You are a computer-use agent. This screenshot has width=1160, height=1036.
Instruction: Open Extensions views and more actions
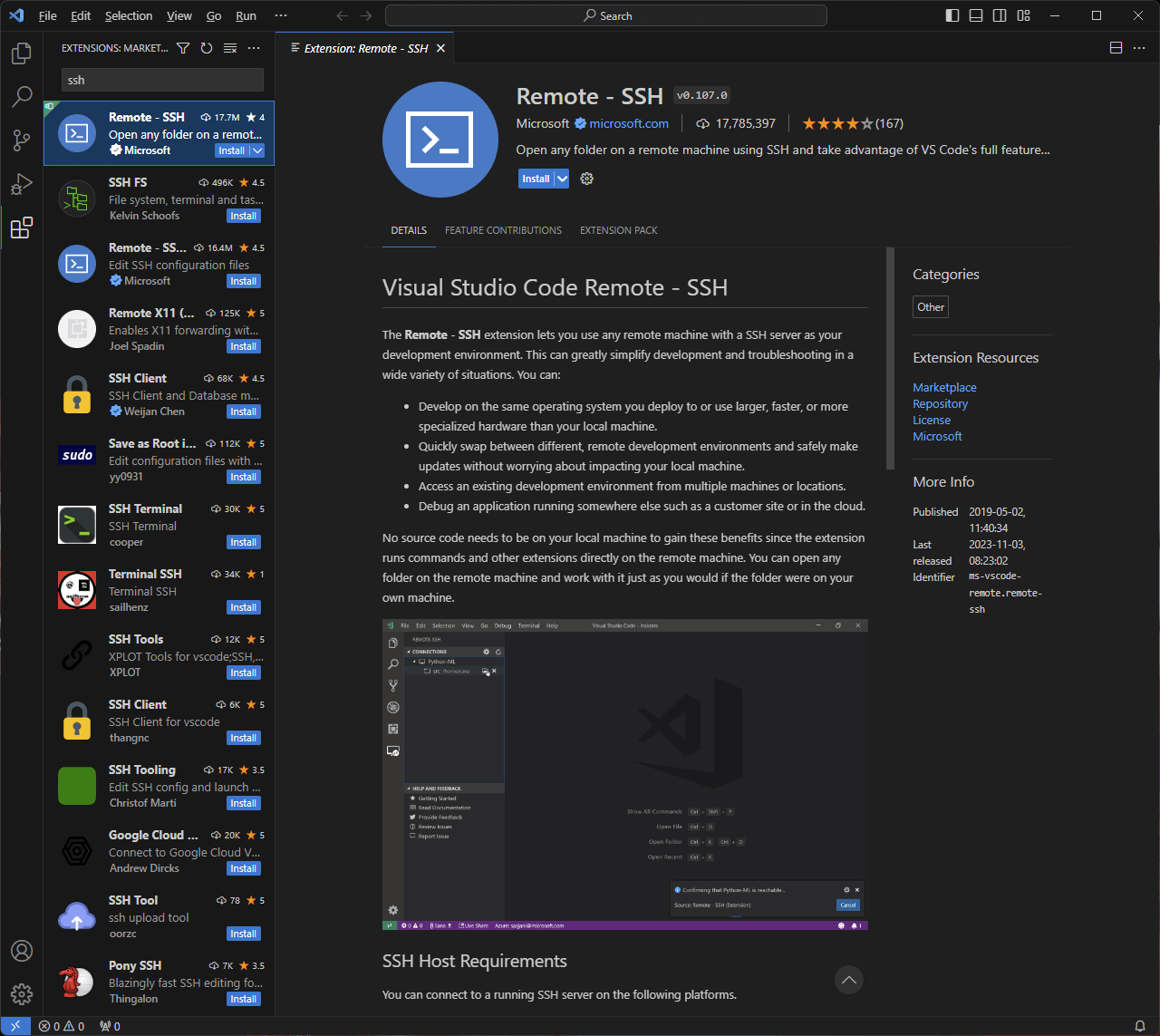point(254,48)
